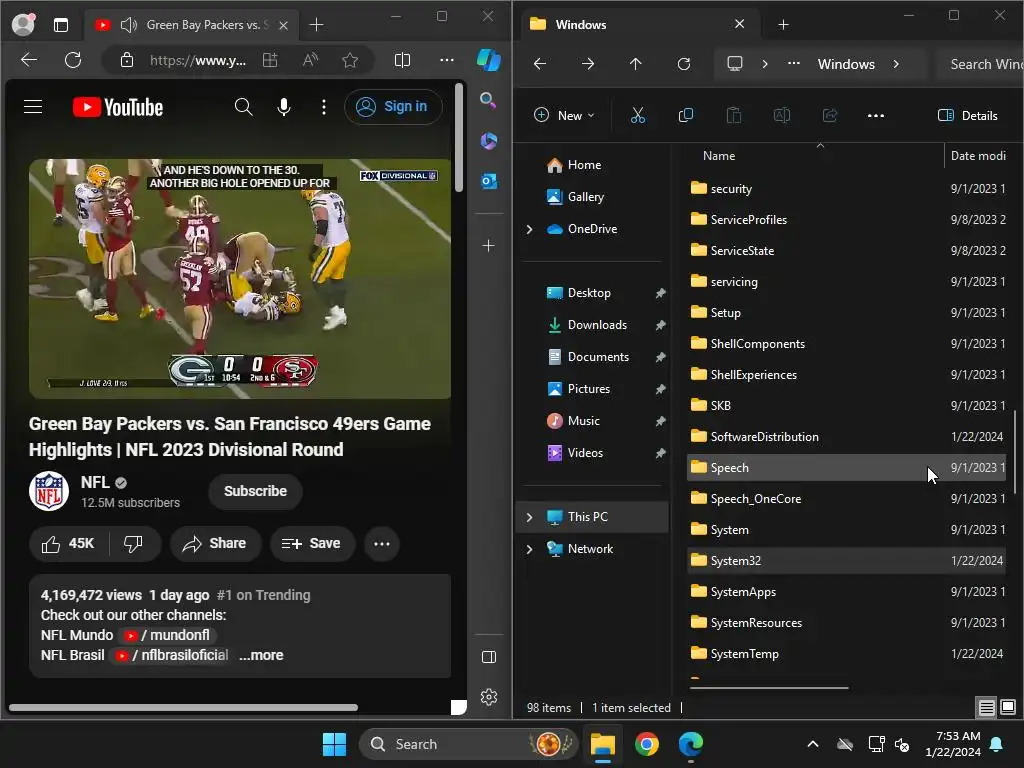
Task: Click the Edge address bar URL
Action: tap(198, 60)
